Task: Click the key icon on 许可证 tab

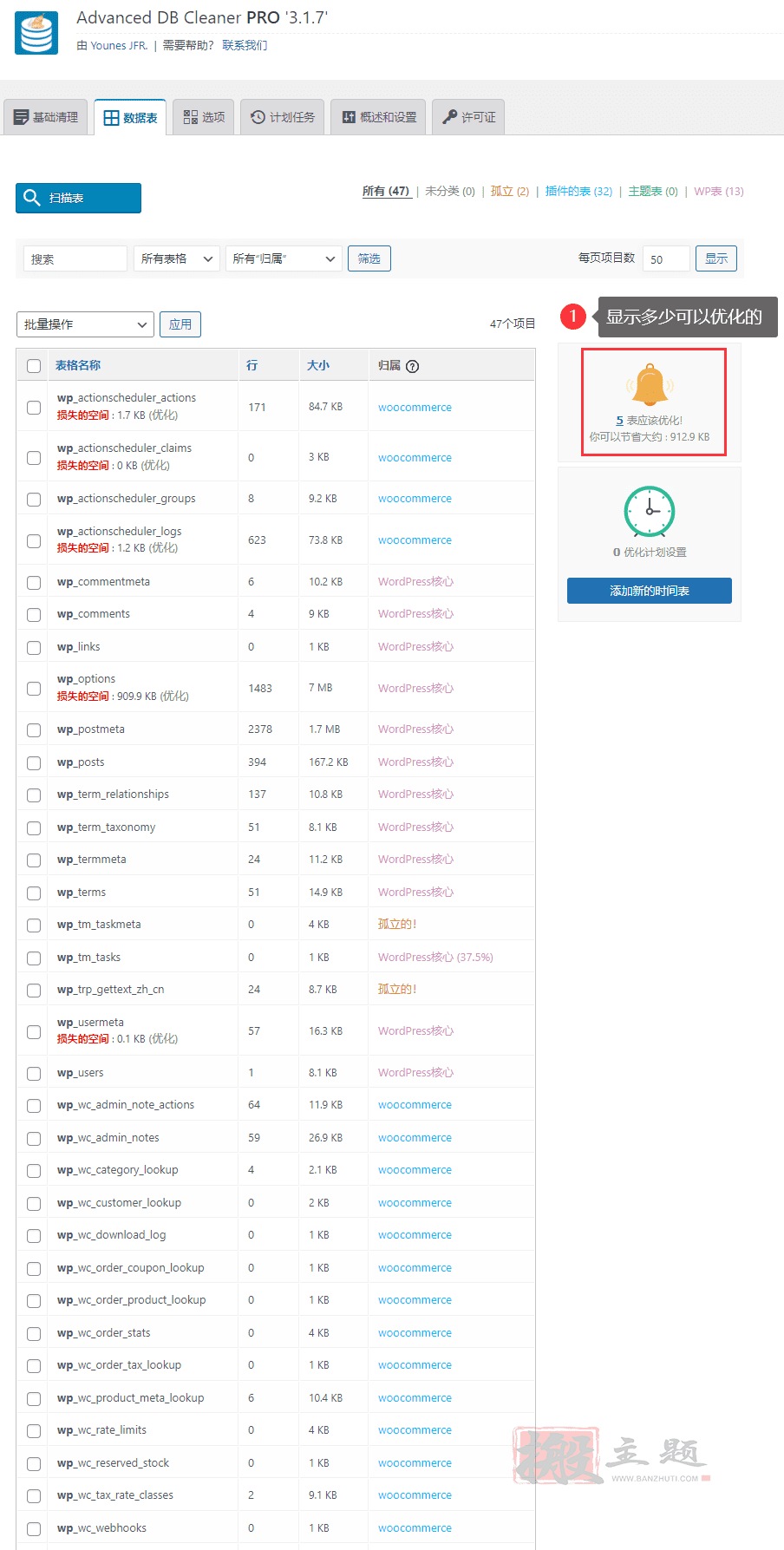Action: pos(449,117)
